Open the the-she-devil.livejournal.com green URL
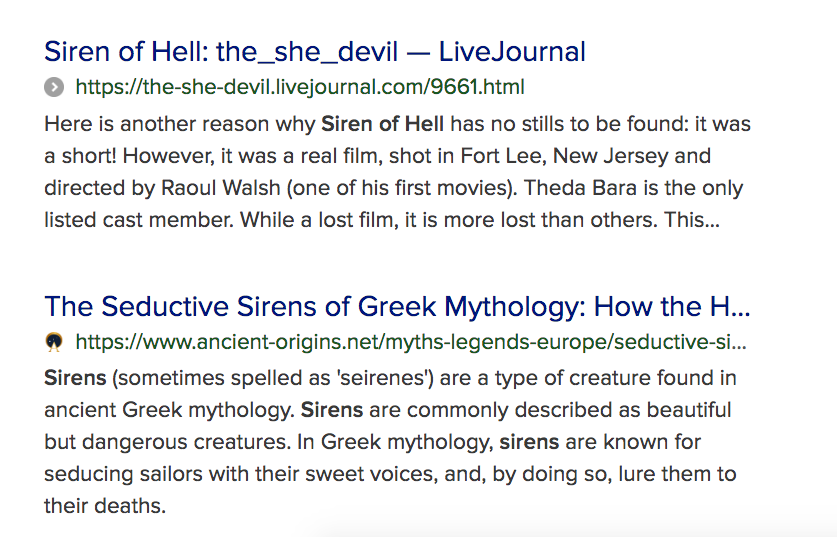837x537 pixels. click(x=300, y=87)
